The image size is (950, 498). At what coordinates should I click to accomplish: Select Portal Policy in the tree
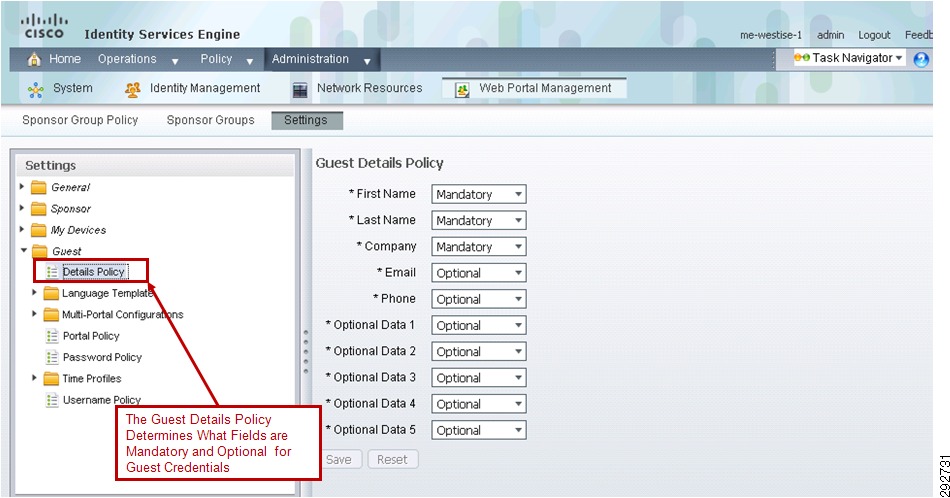(91, 336)
